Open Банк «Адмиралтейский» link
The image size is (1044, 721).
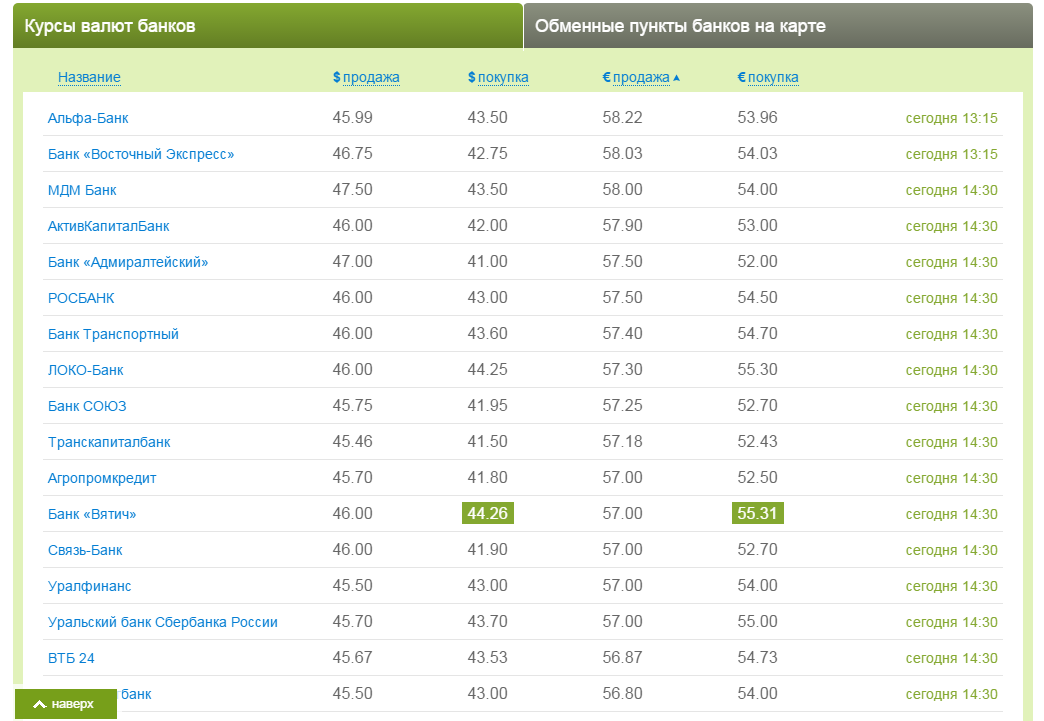point(128,262)
